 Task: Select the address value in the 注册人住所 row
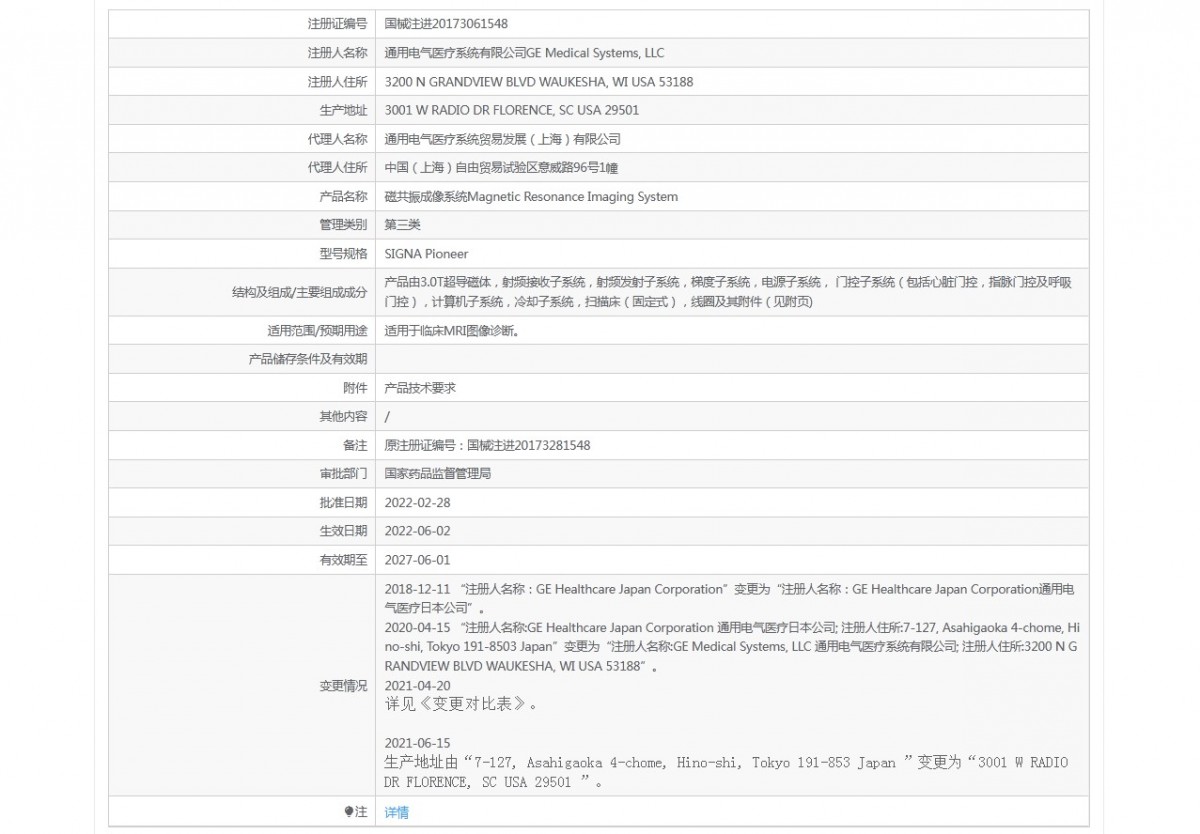539,82
